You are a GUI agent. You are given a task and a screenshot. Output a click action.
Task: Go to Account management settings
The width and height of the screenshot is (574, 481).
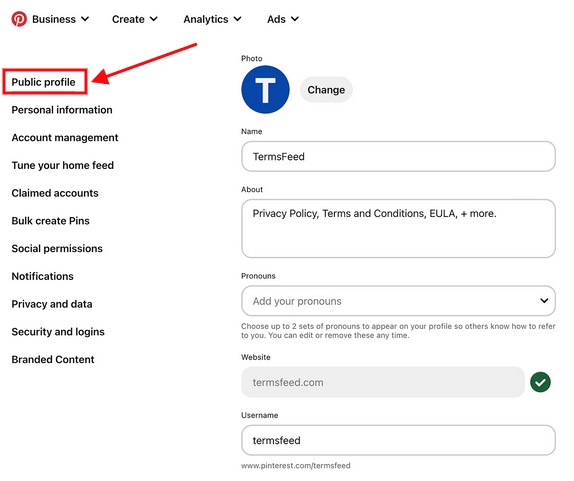click(x=65, y=138)
